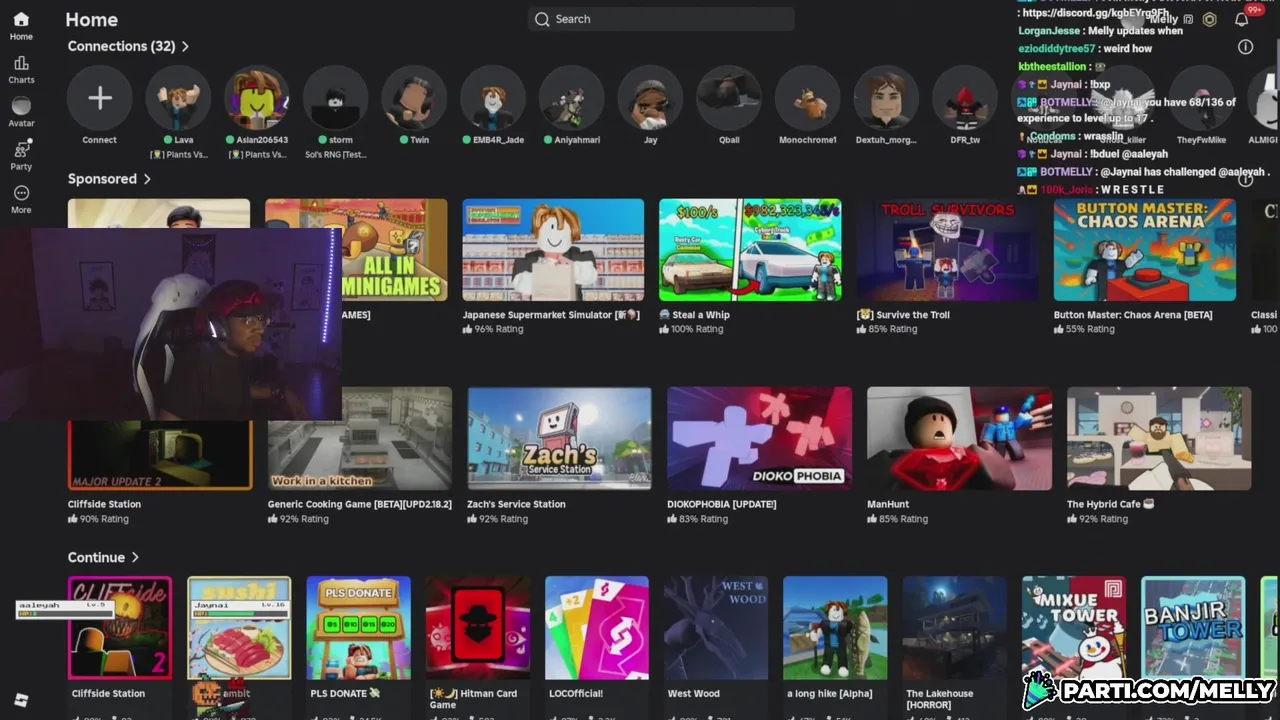Open Button Master: Chaos Arena thumbnail
Viewport: 1280px width, 720px height.
1144,250
